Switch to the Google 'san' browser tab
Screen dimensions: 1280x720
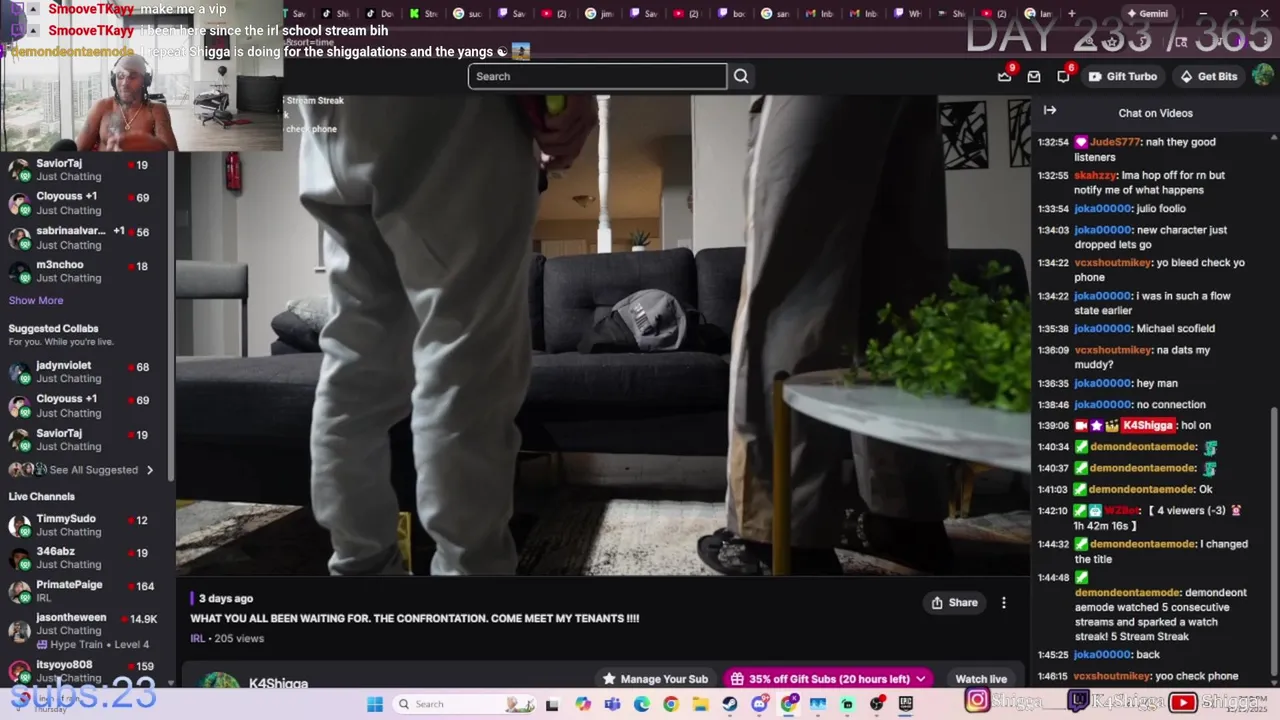[775, 14]
